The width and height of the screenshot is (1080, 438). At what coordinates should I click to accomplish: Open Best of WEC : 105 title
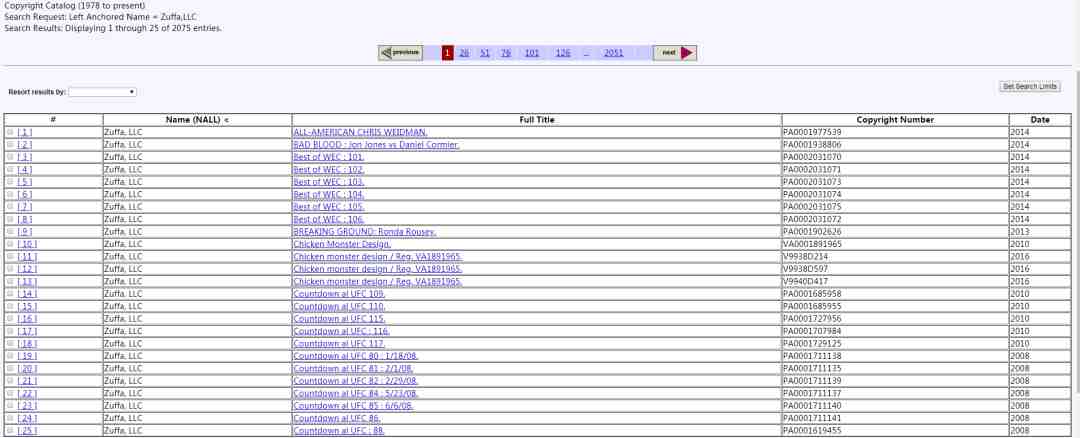329,207
